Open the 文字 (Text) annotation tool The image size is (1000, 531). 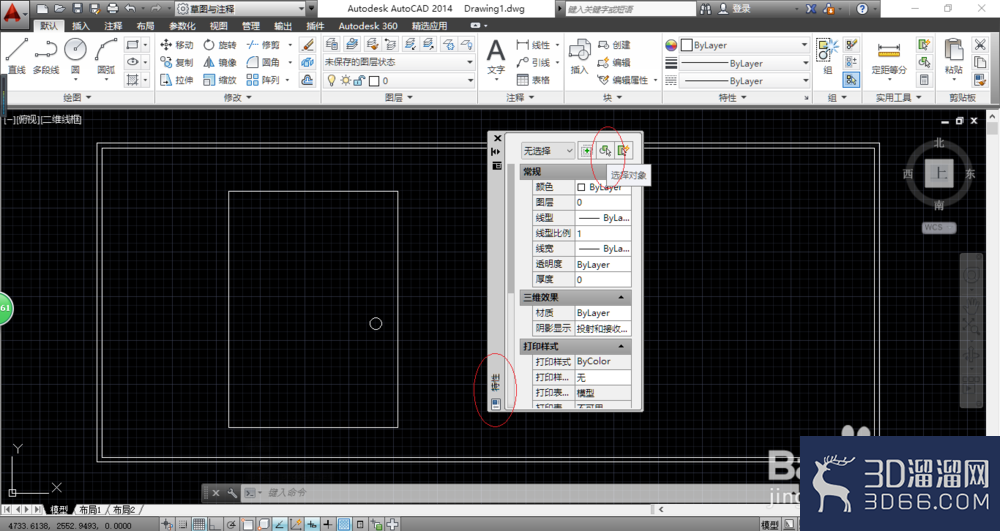coord(496,57)
